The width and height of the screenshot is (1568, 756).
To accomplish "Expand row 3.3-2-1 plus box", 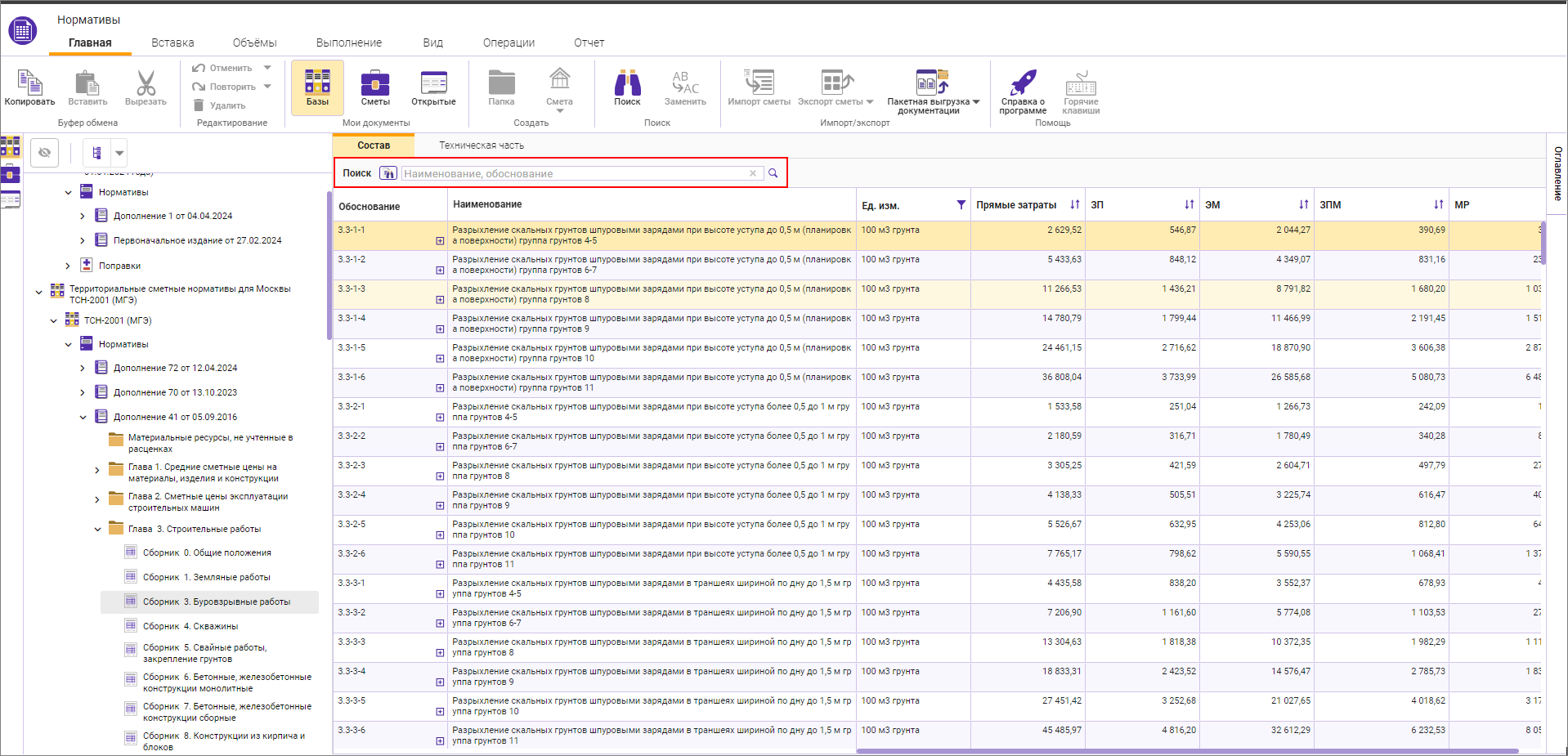I will (440, 418).
